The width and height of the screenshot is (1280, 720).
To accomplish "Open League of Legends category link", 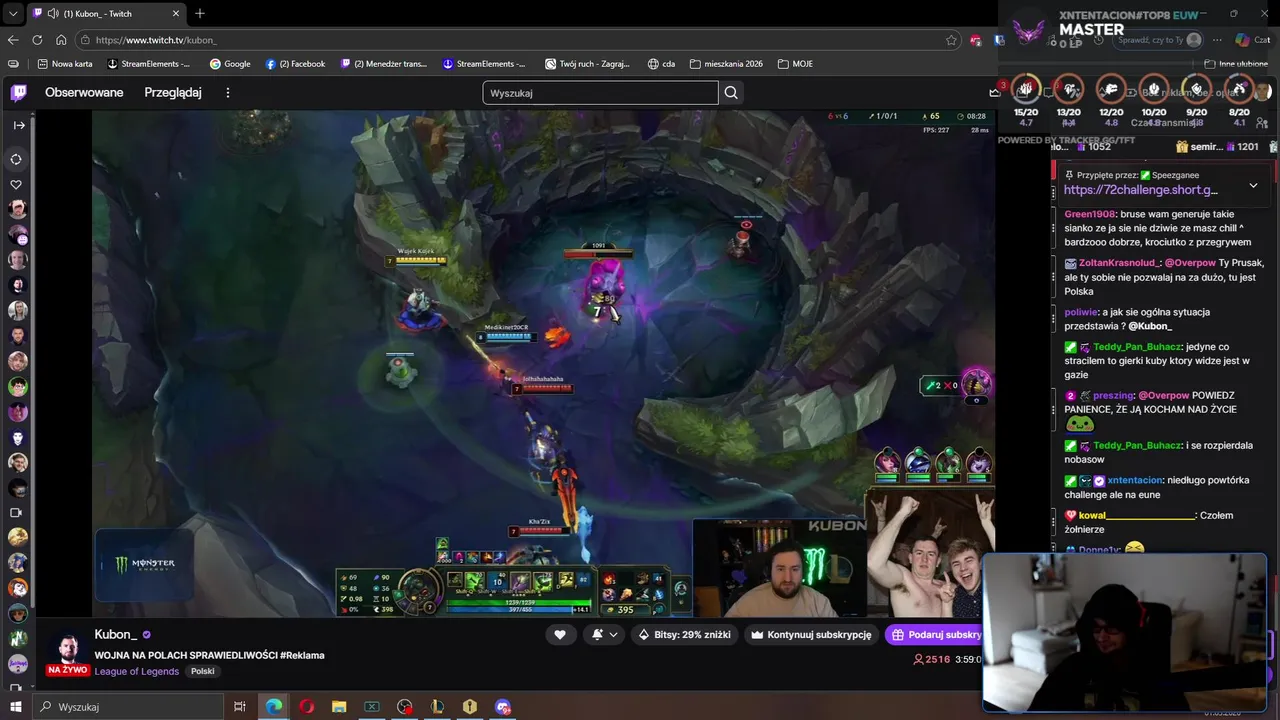I will [x=137, y=671].
